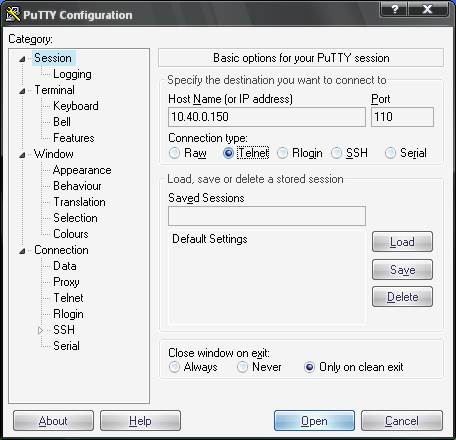Choose SSH connection type
The height and width of the screenshot is (440, 456).
point(336,153)
